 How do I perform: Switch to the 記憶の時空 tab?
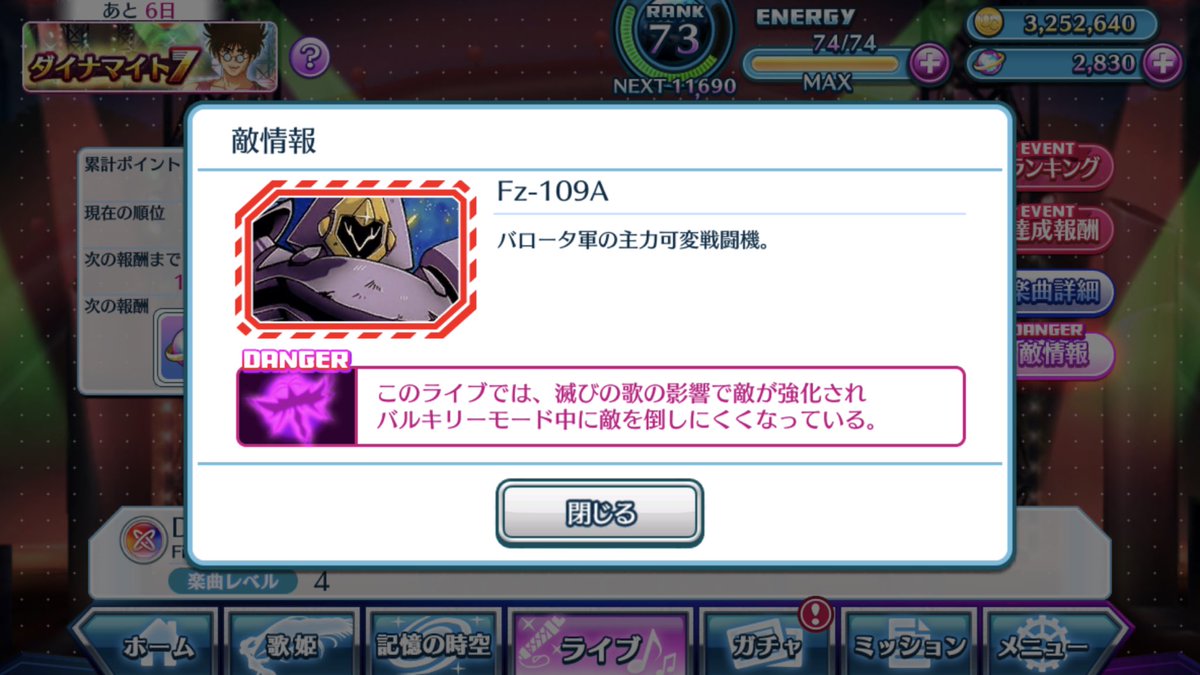tap(433, 645)
